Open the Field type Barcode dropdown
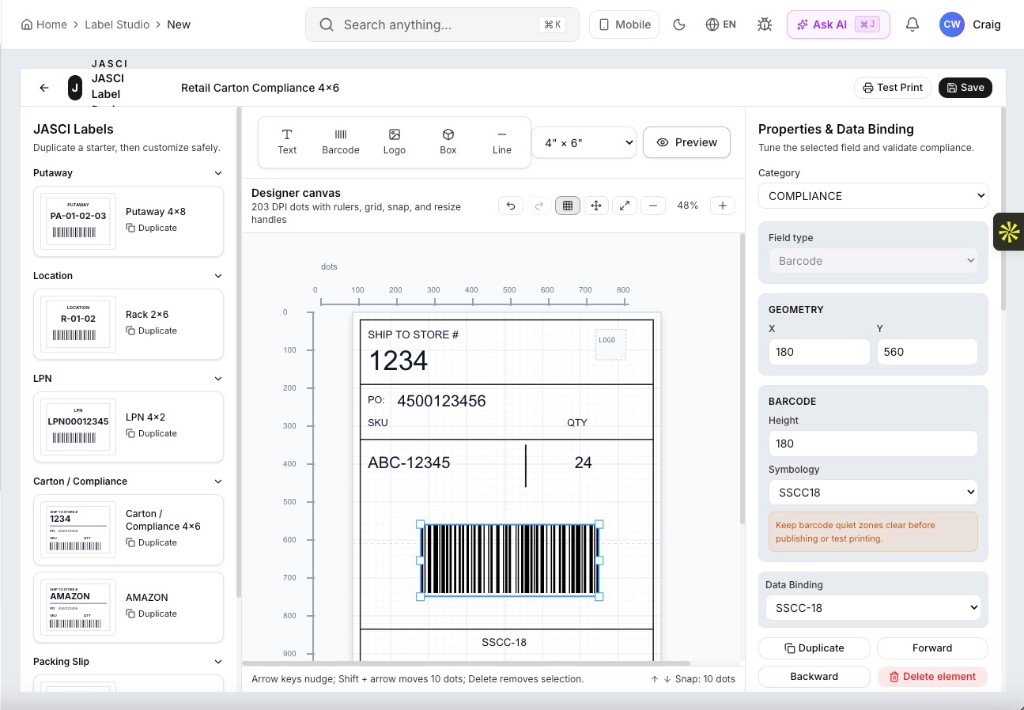The image size is (1024, 710). click(x=872, y=261)
